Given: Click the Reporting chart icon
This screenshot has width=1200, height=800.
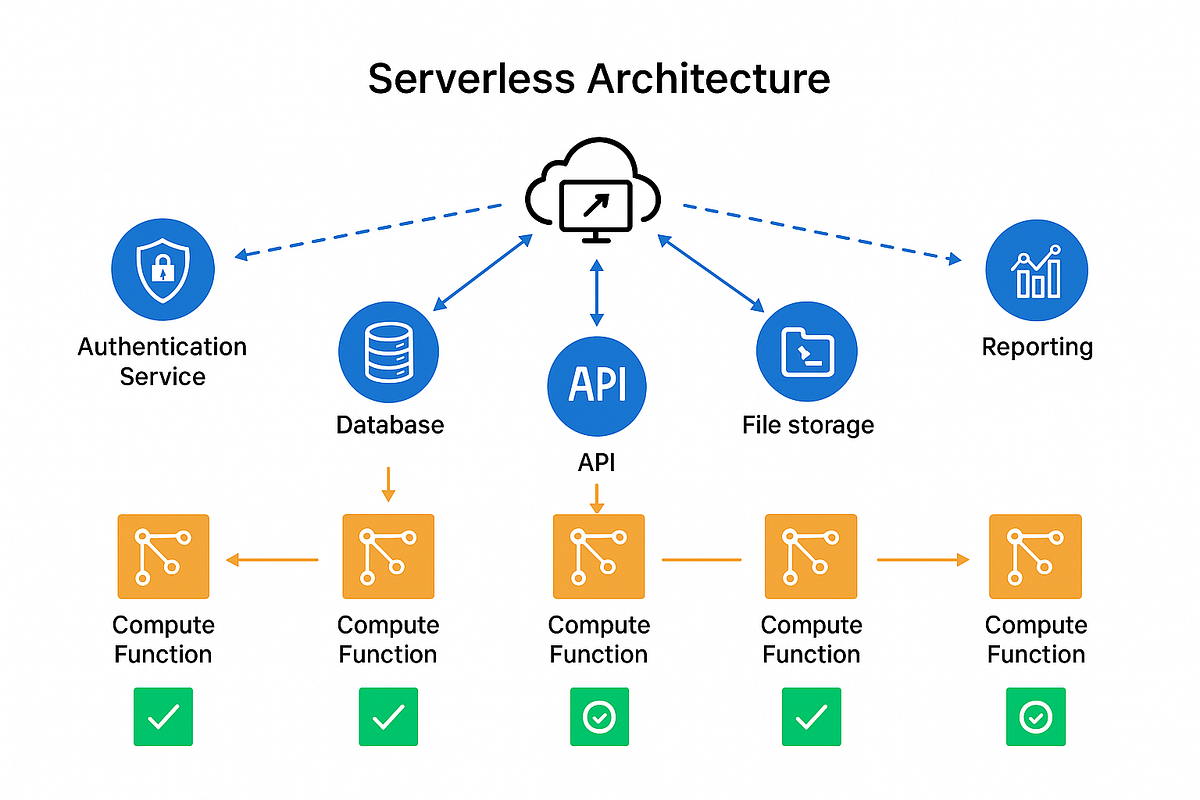Looking at the screenshot, I should coord(1036,268).
